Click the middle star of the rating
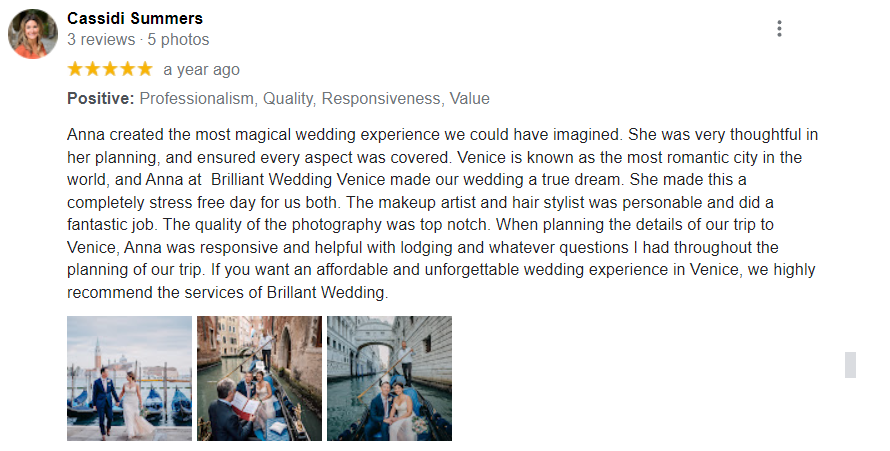Image resolution: width=890 pixels, height=451 pixels. click(110, 69)
